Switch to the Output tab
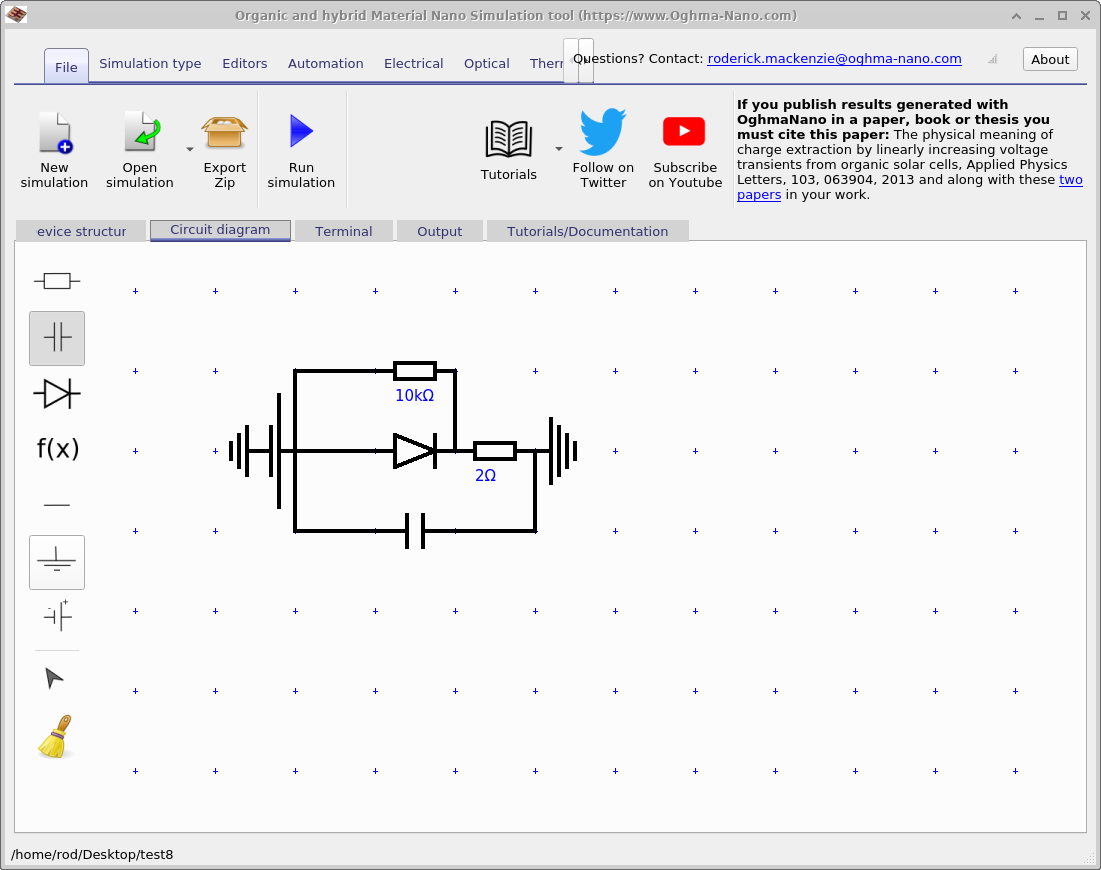The image size is (1101, 870). click(x=439, y=231)
